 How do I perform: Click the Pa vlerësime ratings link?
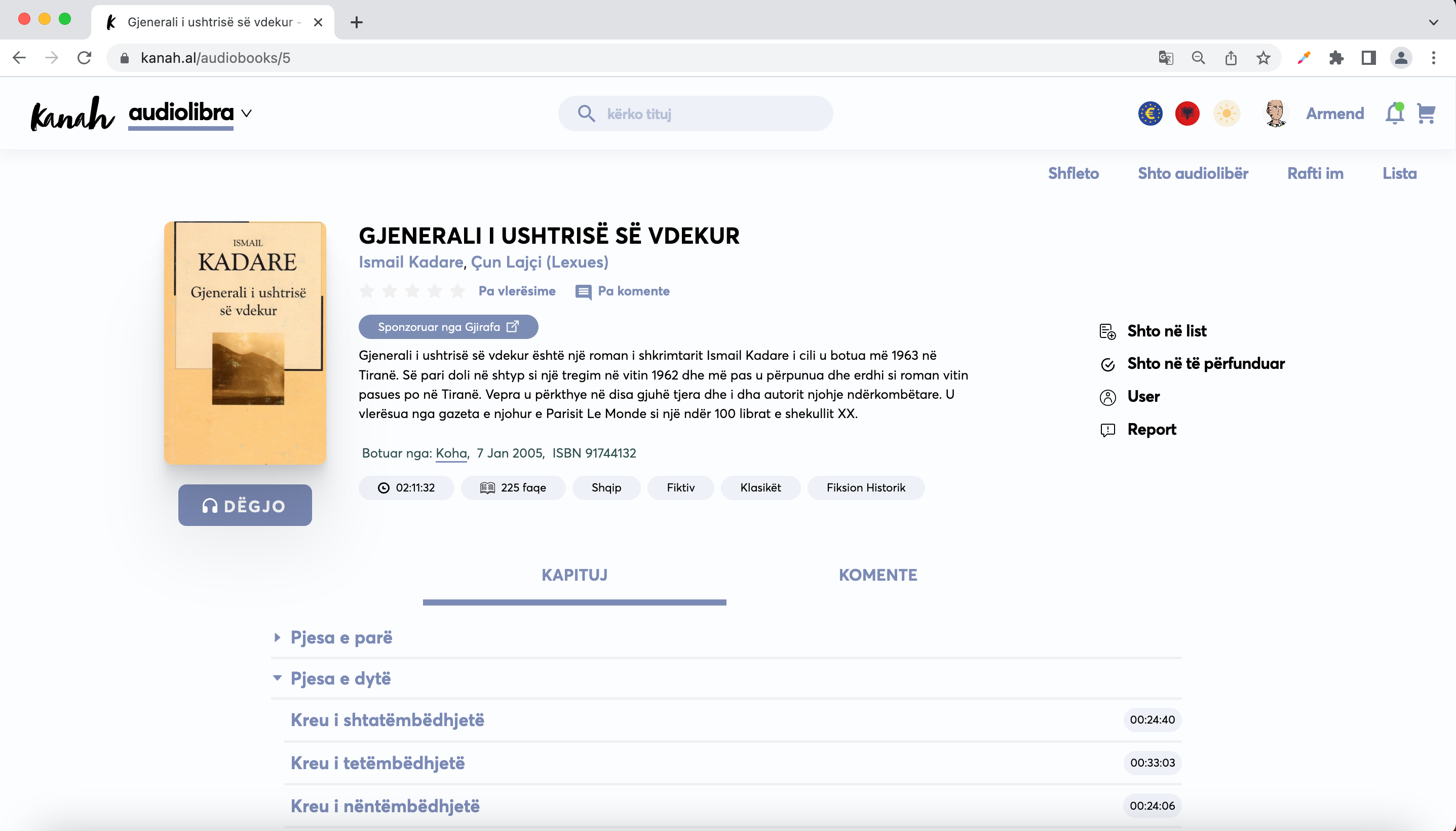517,291
